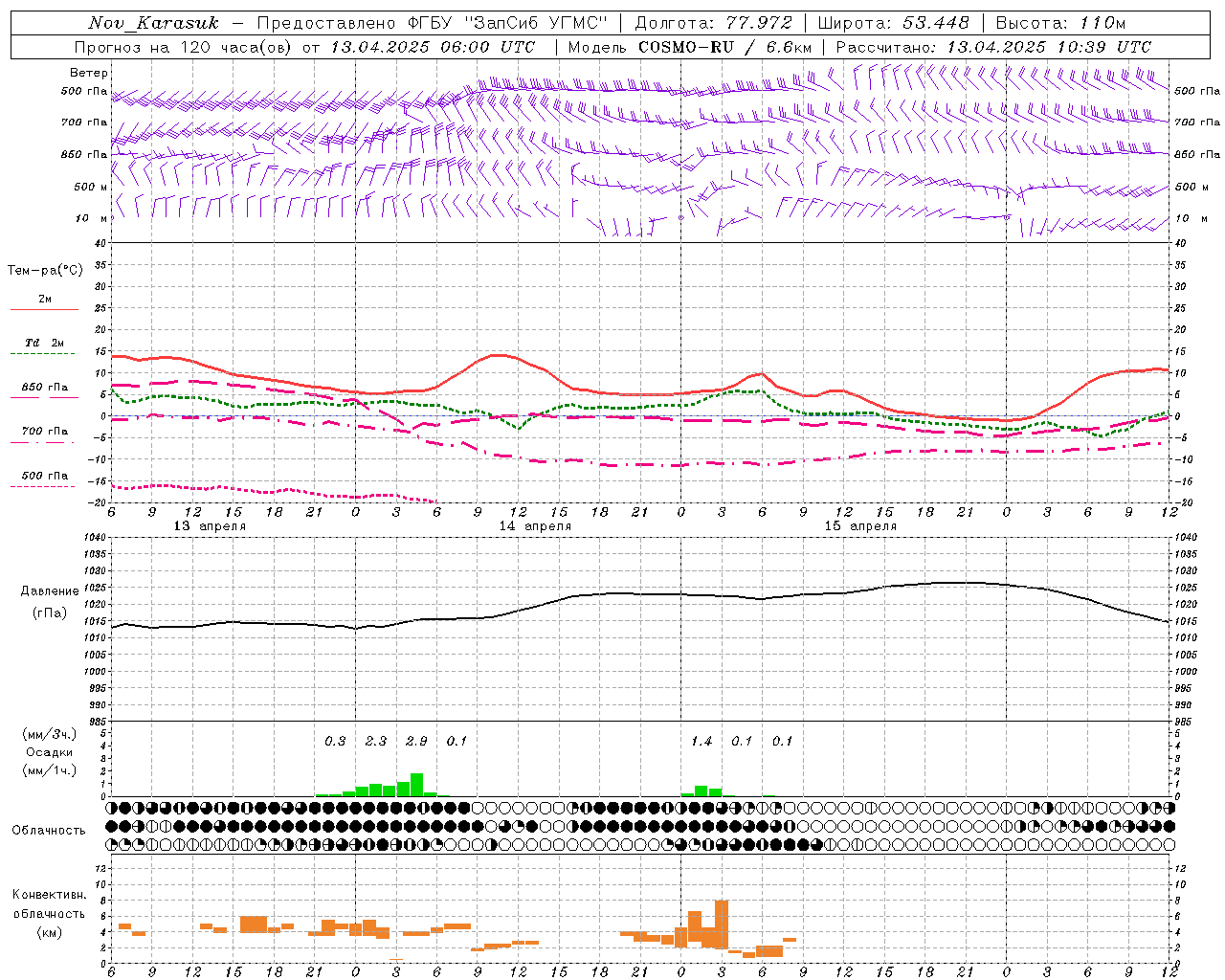Click the 2.3 three-hour precipitation value

click(x=376, y=741)
